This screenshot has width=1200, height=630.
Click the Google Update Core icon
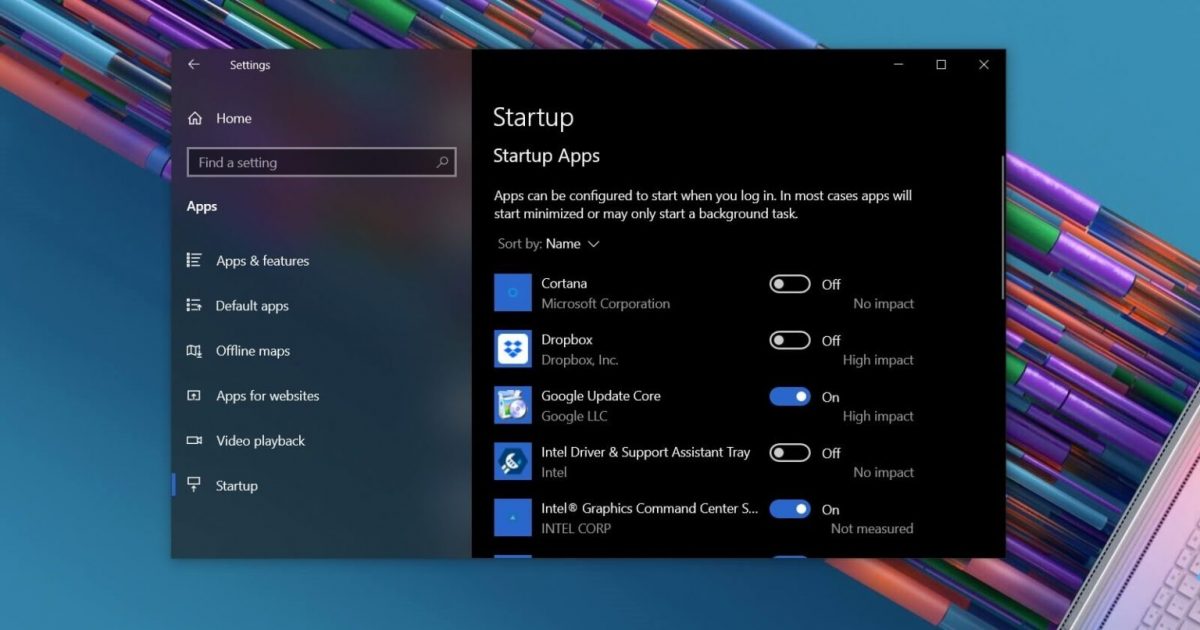513,405
